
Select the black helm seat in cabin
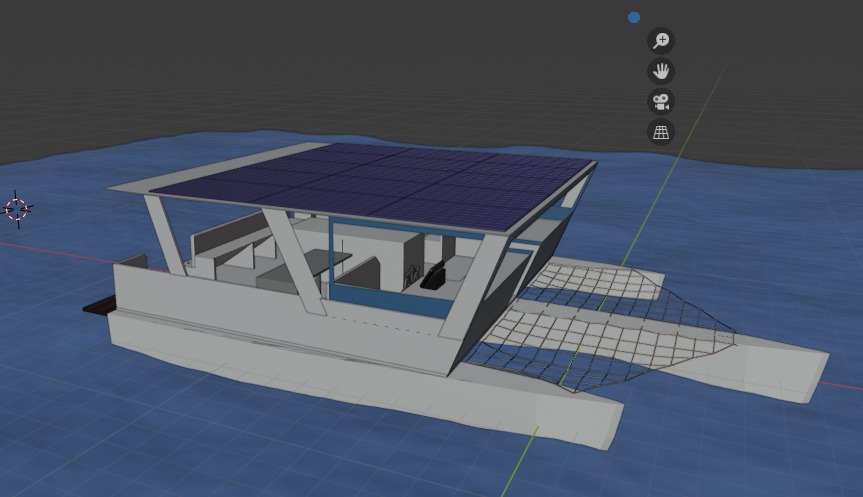pyautogui.click(x=436, y=276)
